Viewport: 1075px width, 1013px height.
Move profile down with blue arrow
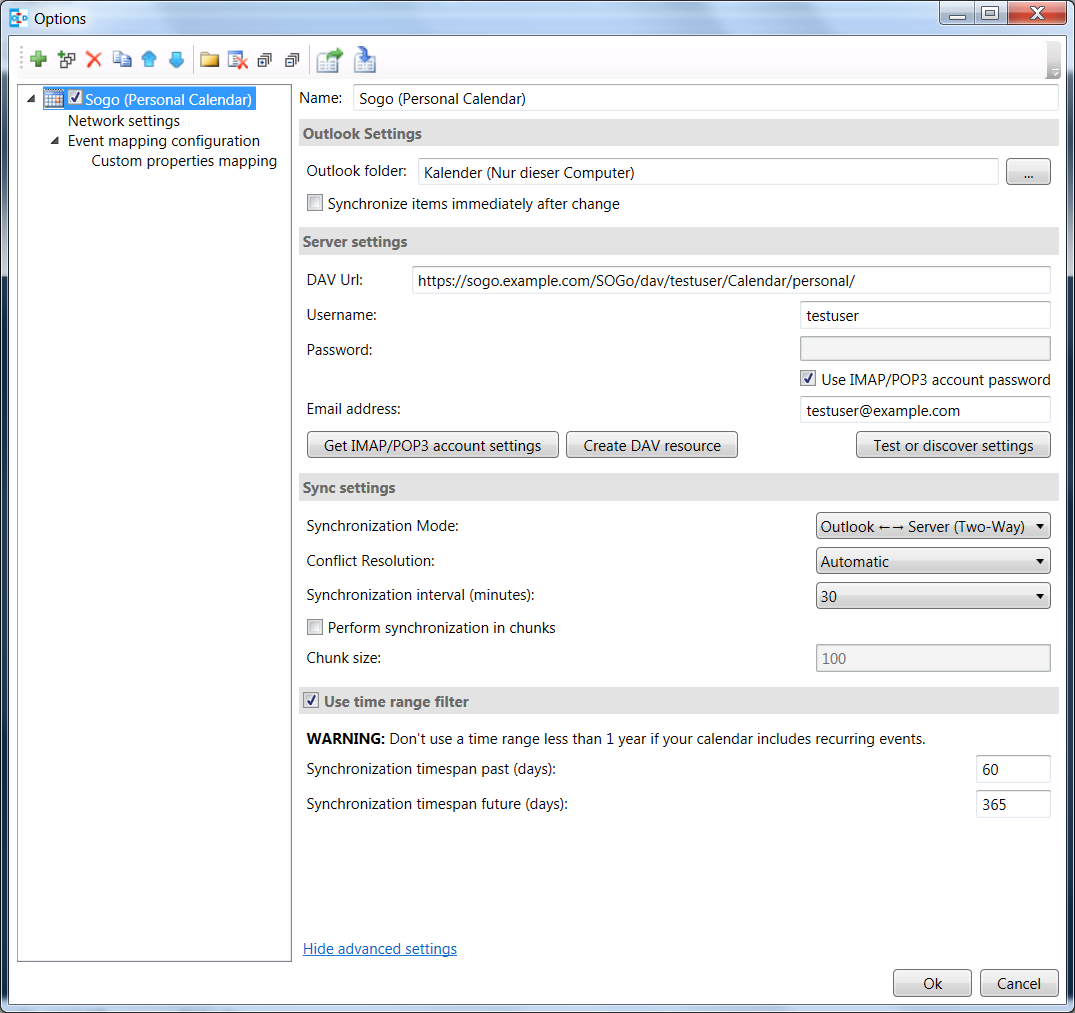176,60
